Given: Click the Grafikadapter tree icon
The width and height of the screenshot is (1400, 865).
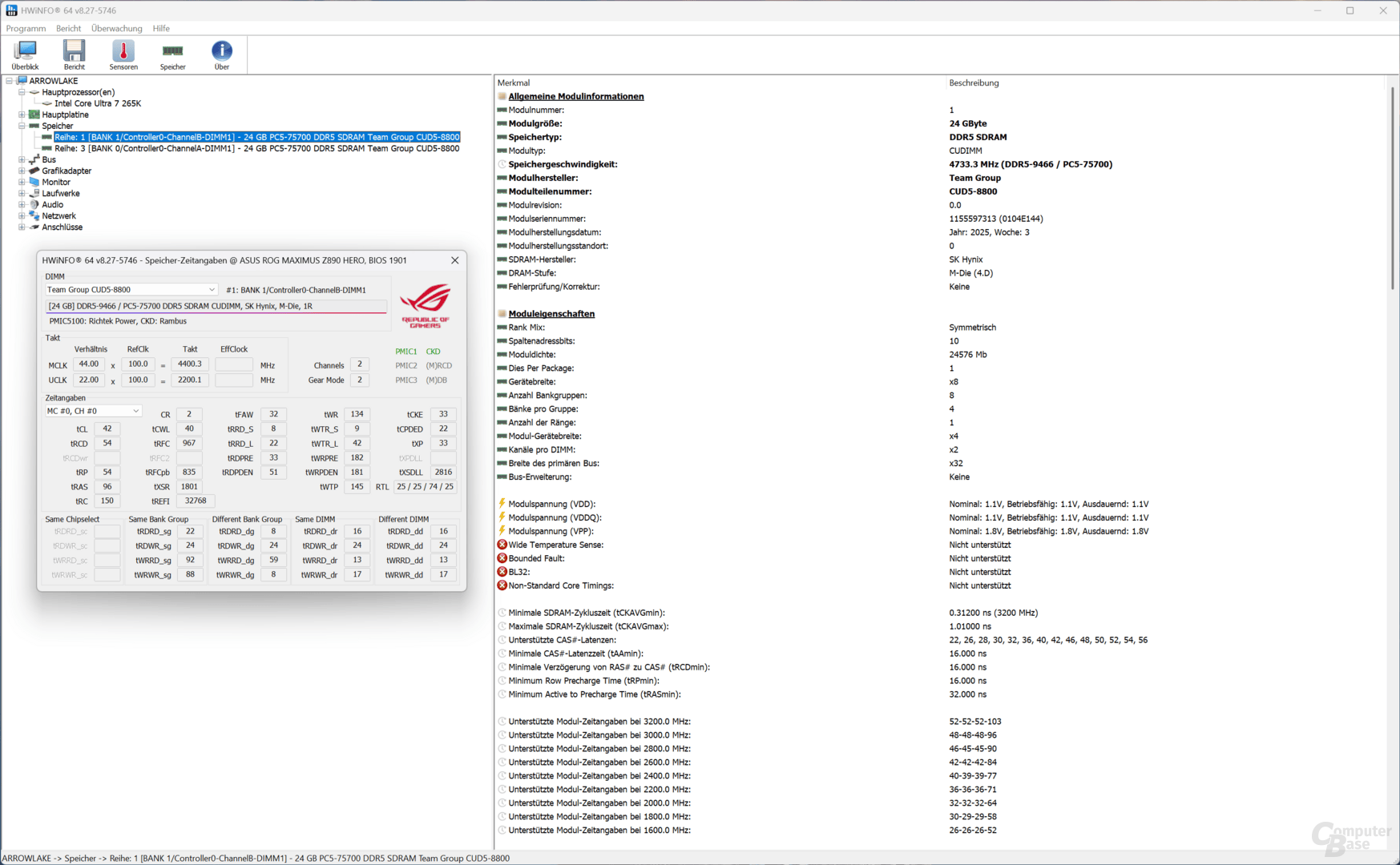Looking at the screenshot, I should point(34,171).
